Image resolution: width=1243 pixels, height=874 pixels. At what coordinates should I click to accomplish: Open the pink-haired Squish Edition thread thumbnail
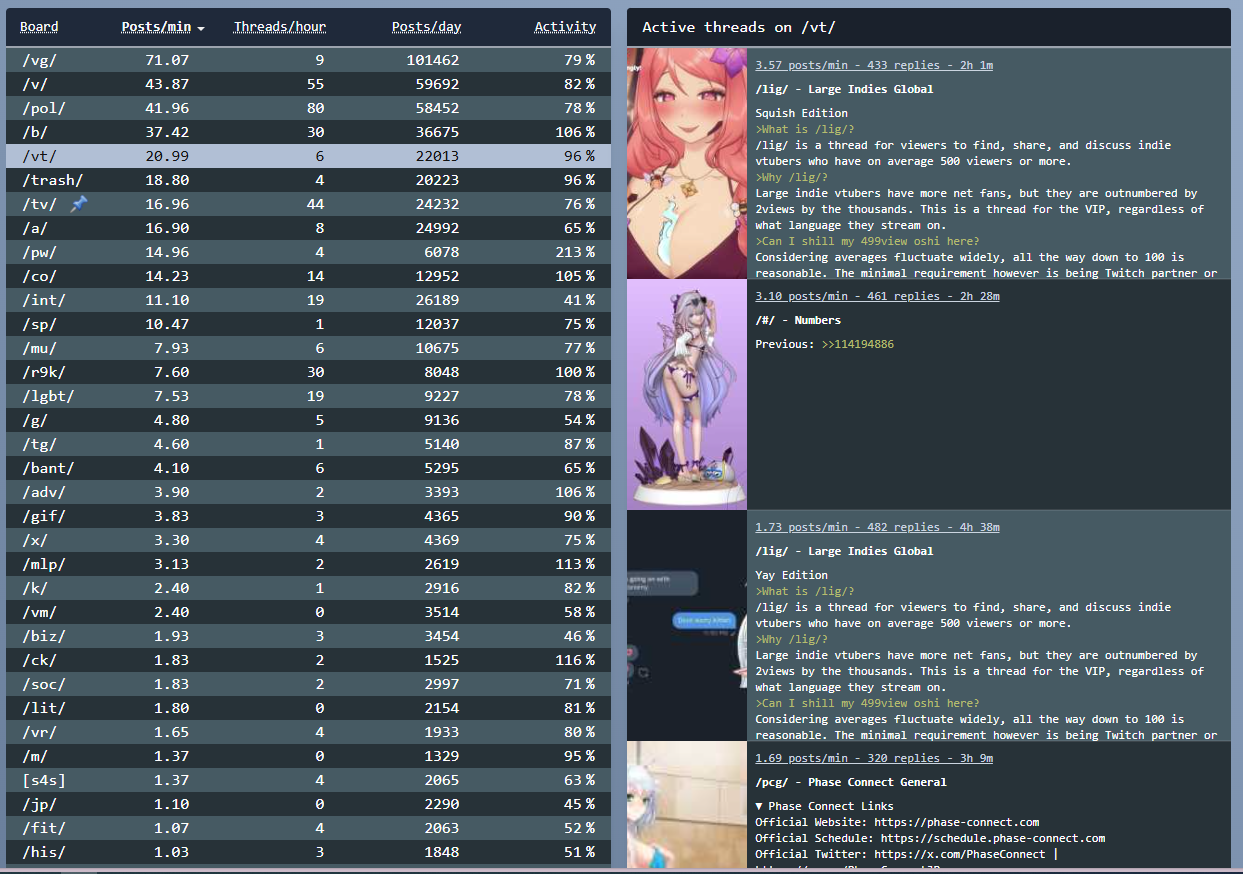[687, 163]
